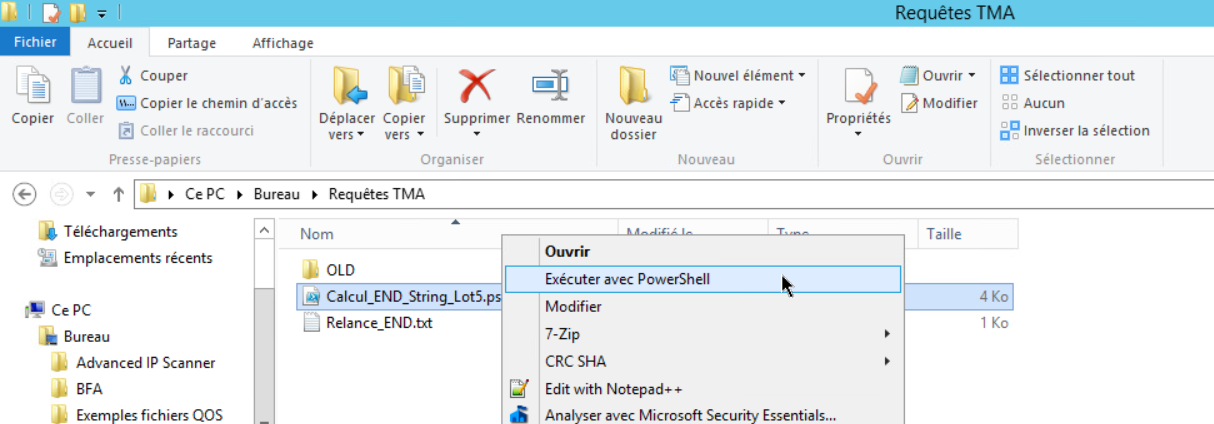Click Sélectionner tout in ribbon
This screenshot has height=424, width=1214.
click(1068, 76)
